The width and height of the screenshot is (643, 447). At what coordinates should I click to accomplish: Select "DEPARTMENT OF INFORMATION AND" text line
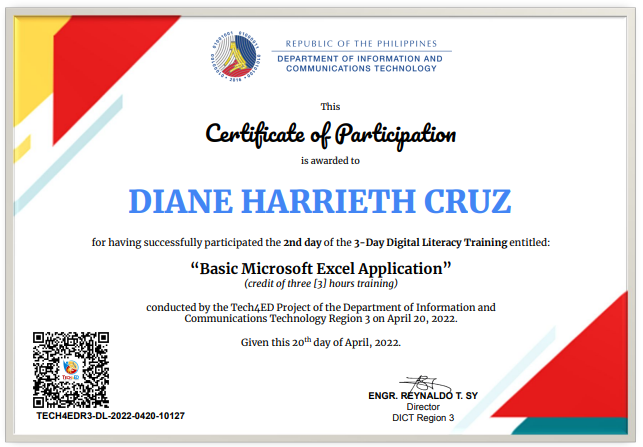click(x=360, y=59)
